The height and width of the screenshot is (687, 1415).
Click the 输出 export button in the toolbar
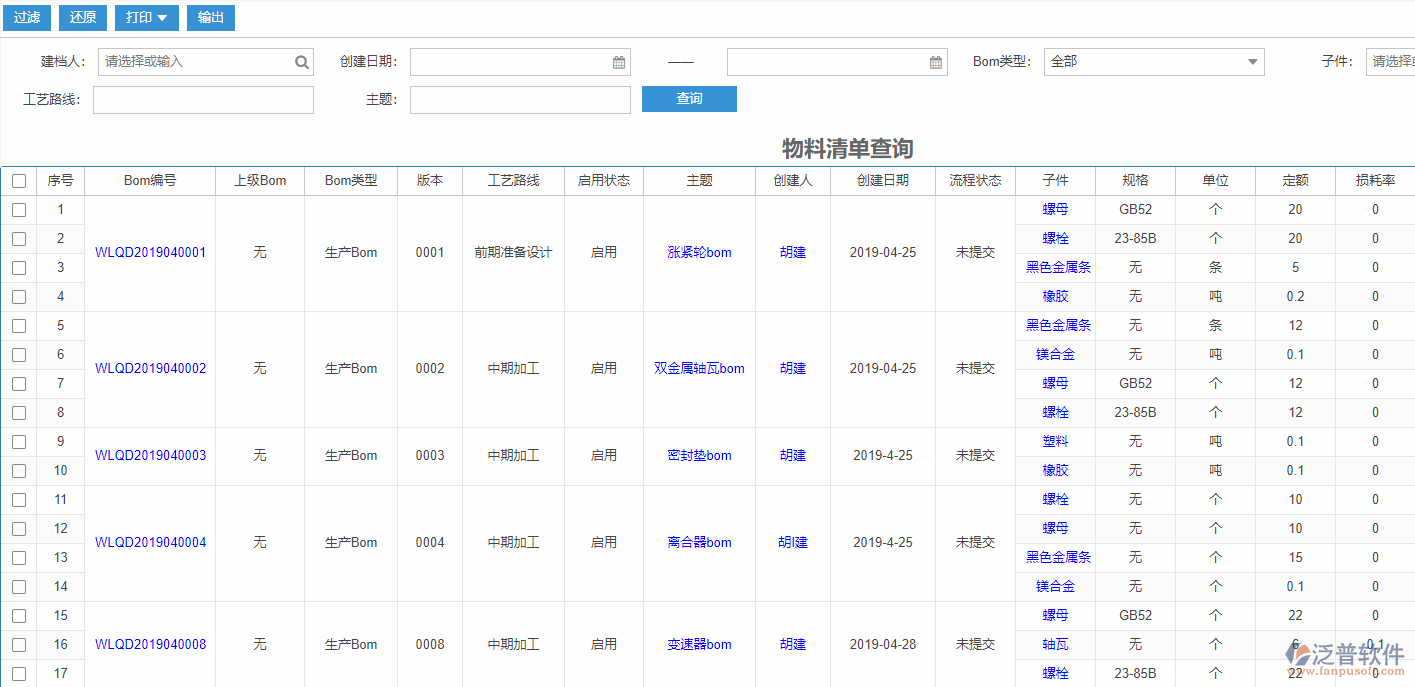point(210,17)
